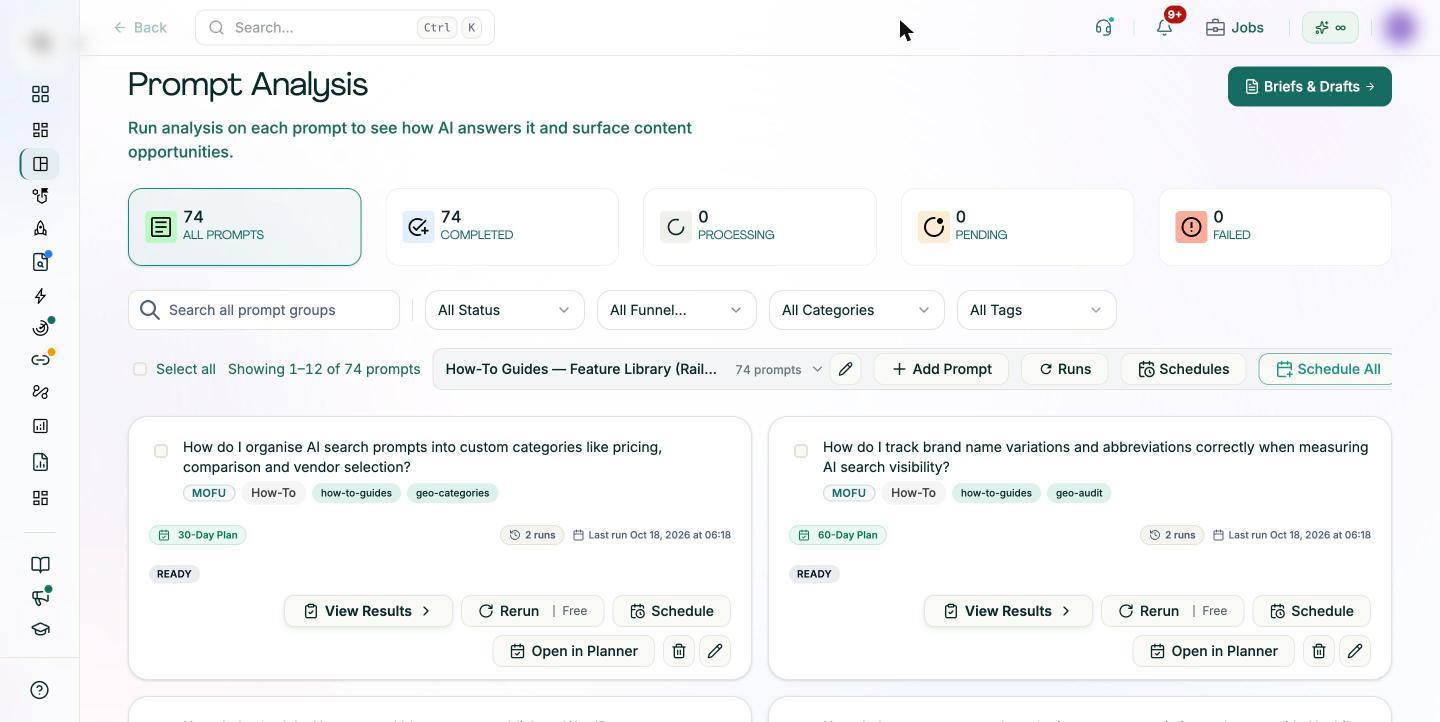This screenshot has width=1440, height=722.
Task: Edit the organise AI search prompts card
Action: click(715, 651)
